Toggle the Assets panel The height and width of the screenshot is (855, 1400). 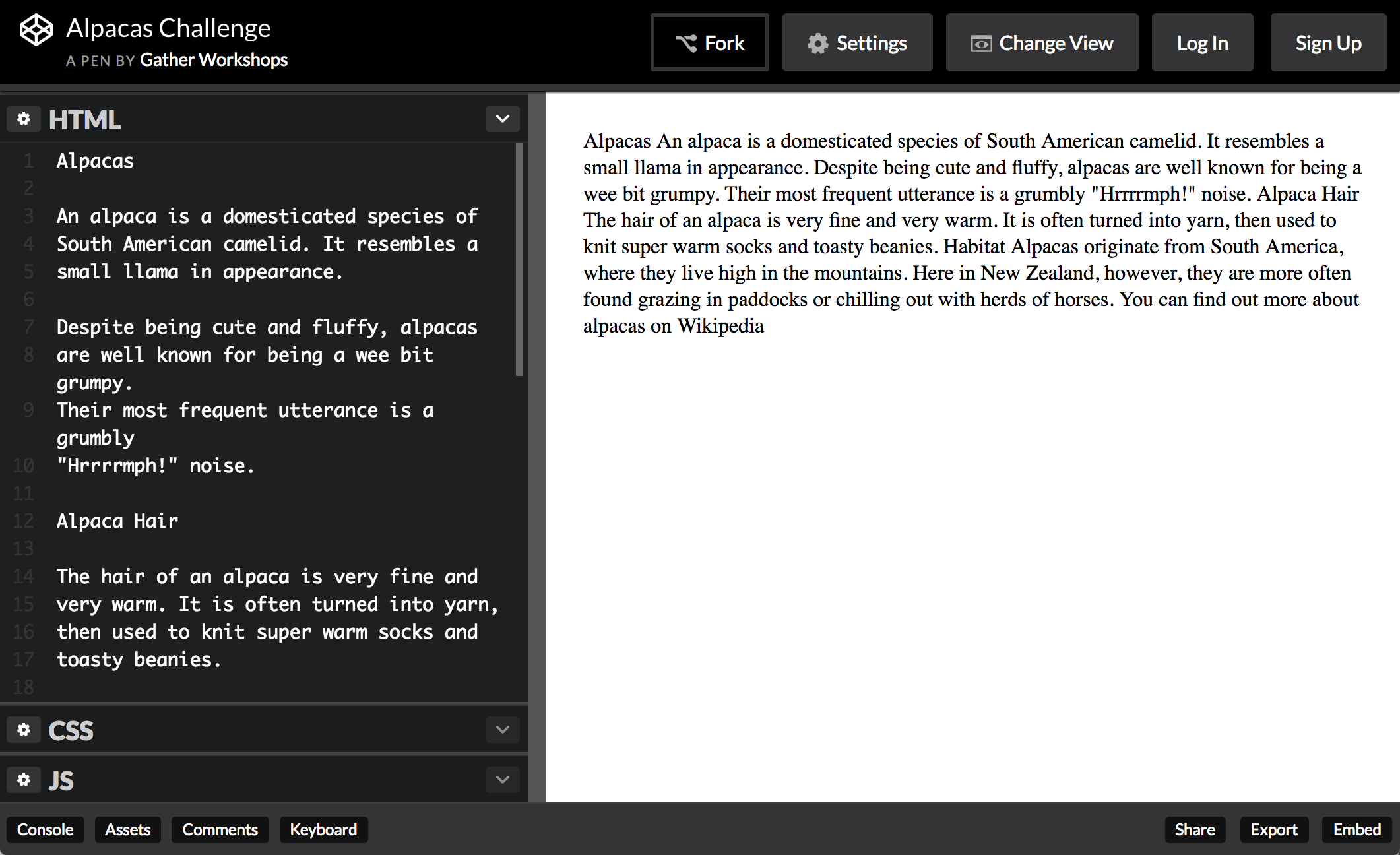click(128, 829)
